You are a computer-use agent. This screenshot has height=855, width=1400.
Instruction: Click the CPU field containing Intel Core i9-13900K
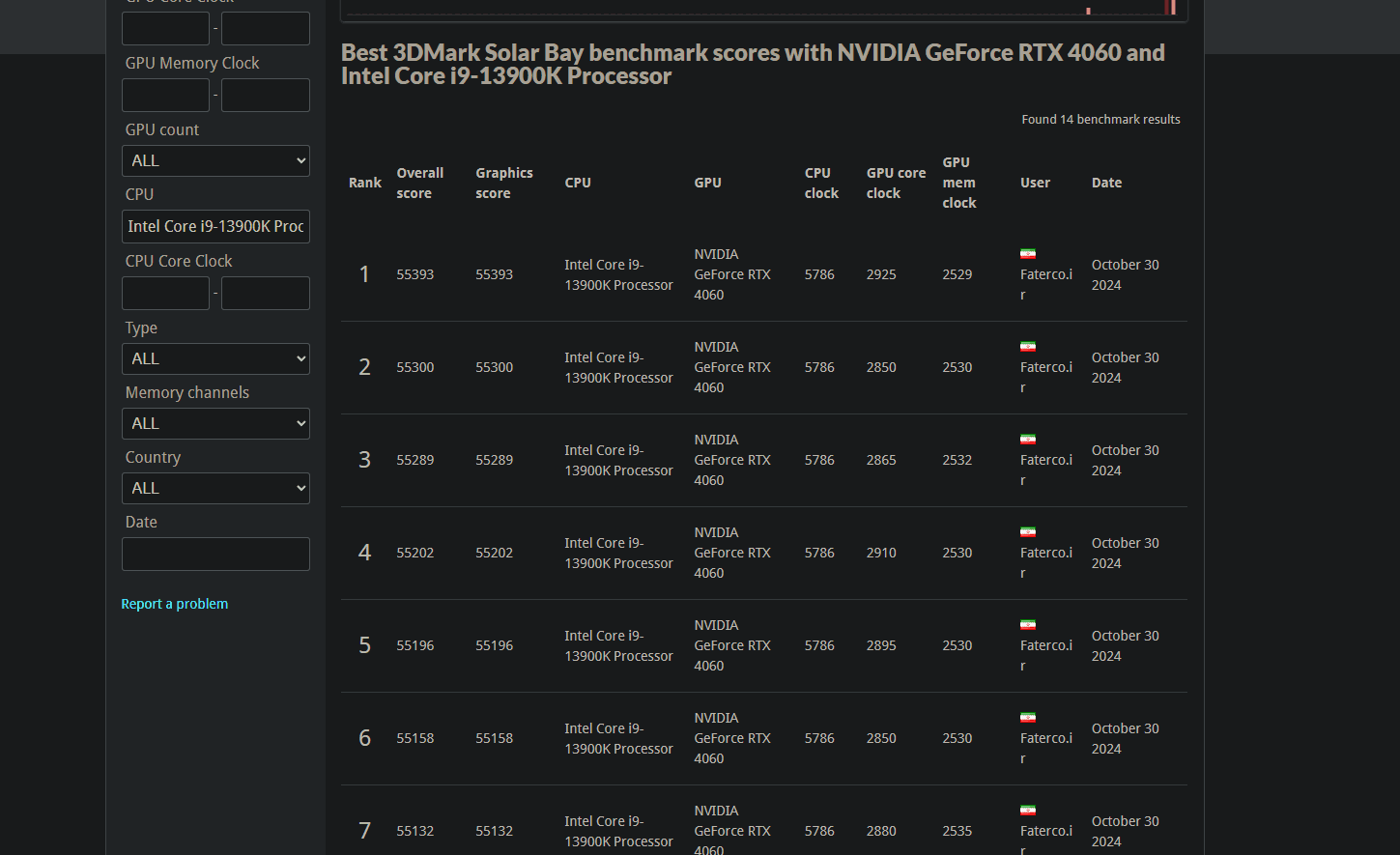coord(215,226)
